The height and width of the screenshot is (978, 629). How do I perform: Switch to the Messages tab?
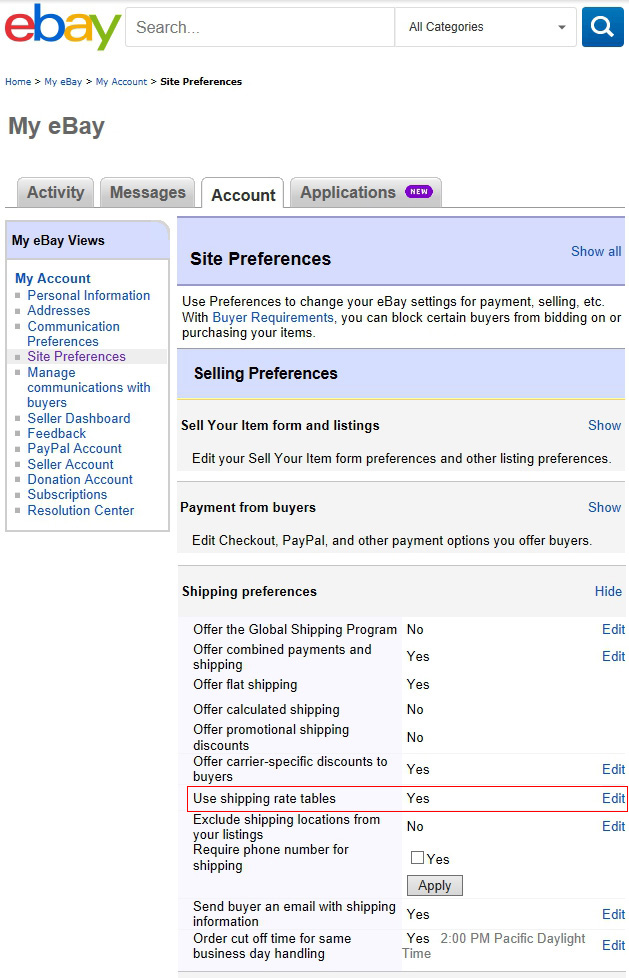[147, 192]
